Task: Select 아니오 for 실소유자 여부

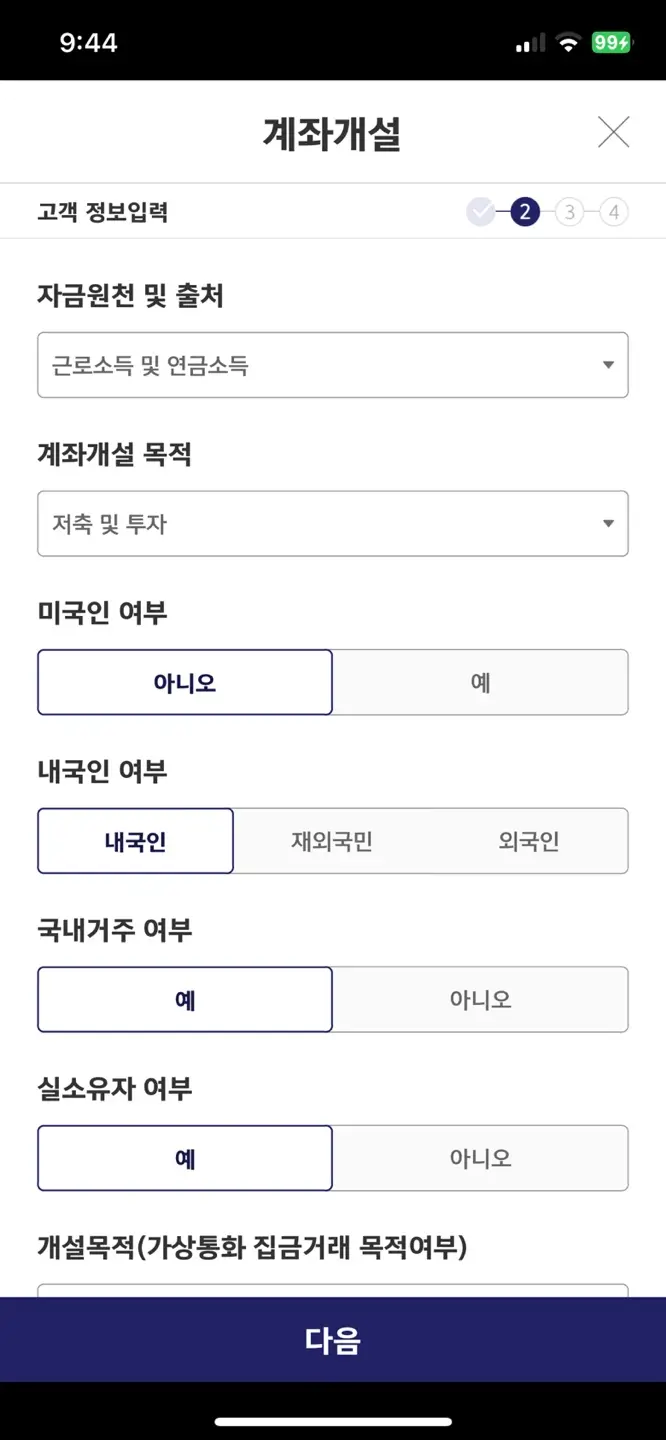Action: coord(480,1158)
